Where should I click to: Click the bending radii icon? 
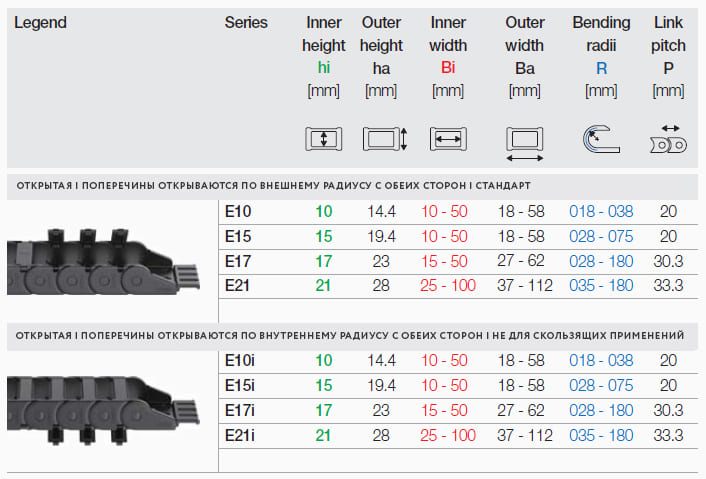point(600,138)
